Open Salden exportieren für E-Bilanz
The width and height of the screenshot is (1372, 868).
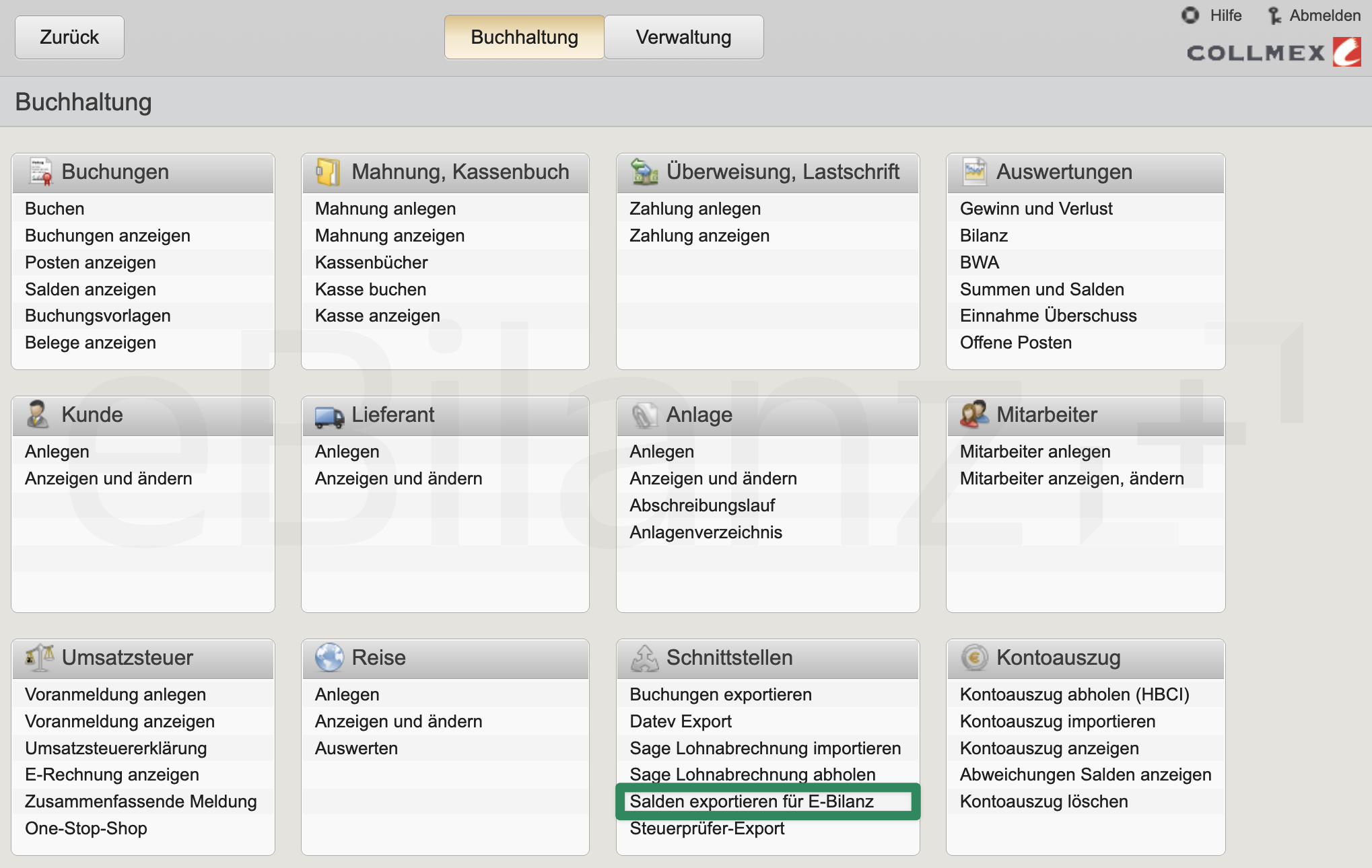click(751, 801)
